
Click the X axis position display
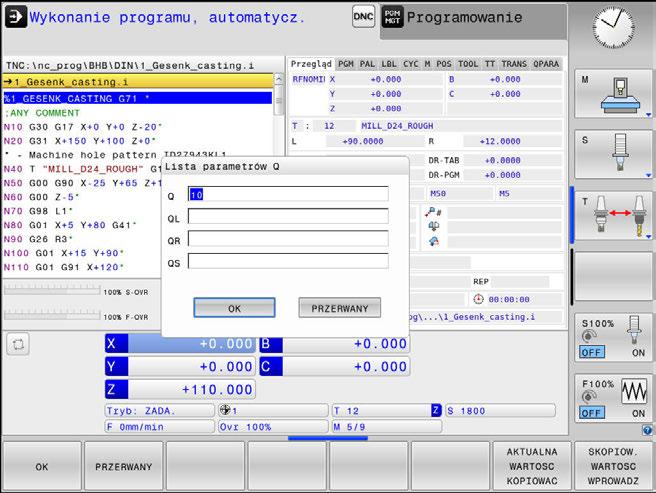click(180, 344)
